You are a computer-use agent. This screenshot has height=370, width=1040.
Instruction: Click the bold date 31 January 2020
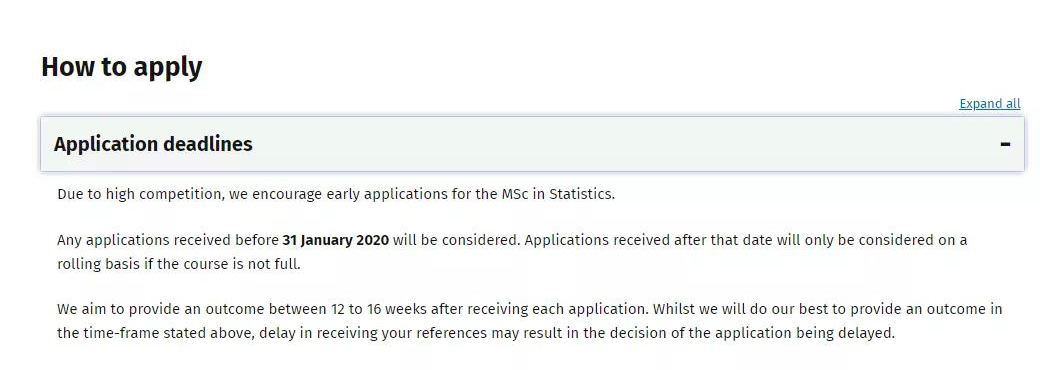[x=336, y=240]
